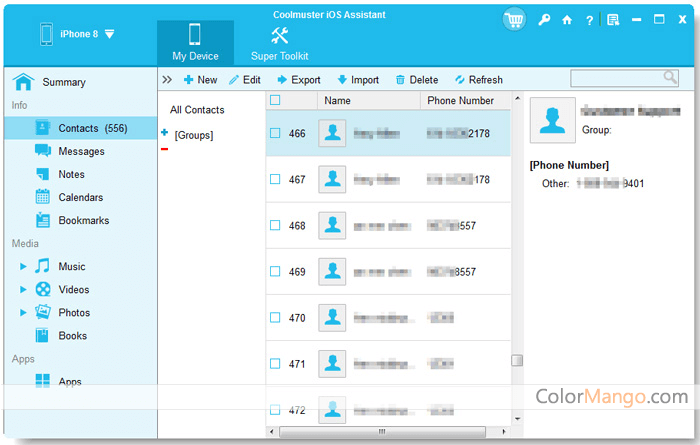Tick the checkbox for contact 466
The width and height of the screenshot is (700, 445).
[x=275, y=133]
